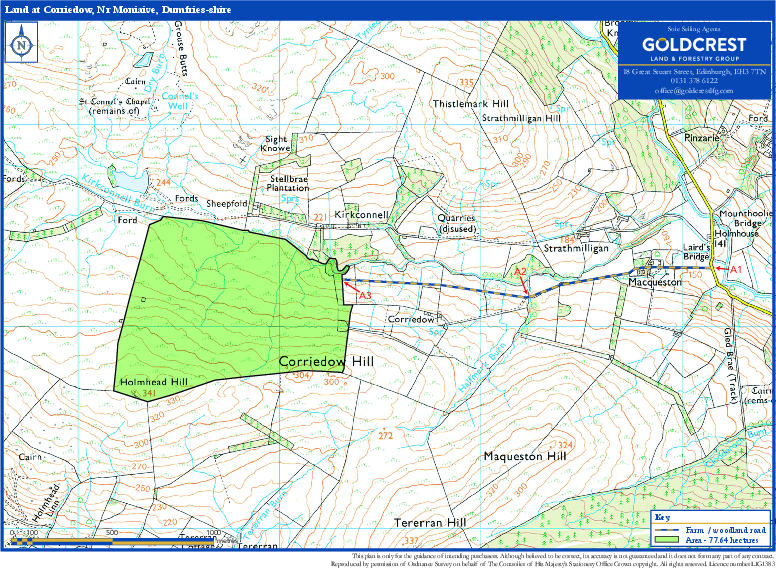This screenshot has width=776, height=568.
Task: Click the 'Stellbrae Plantation' label
Action: [x=288, y=184]
